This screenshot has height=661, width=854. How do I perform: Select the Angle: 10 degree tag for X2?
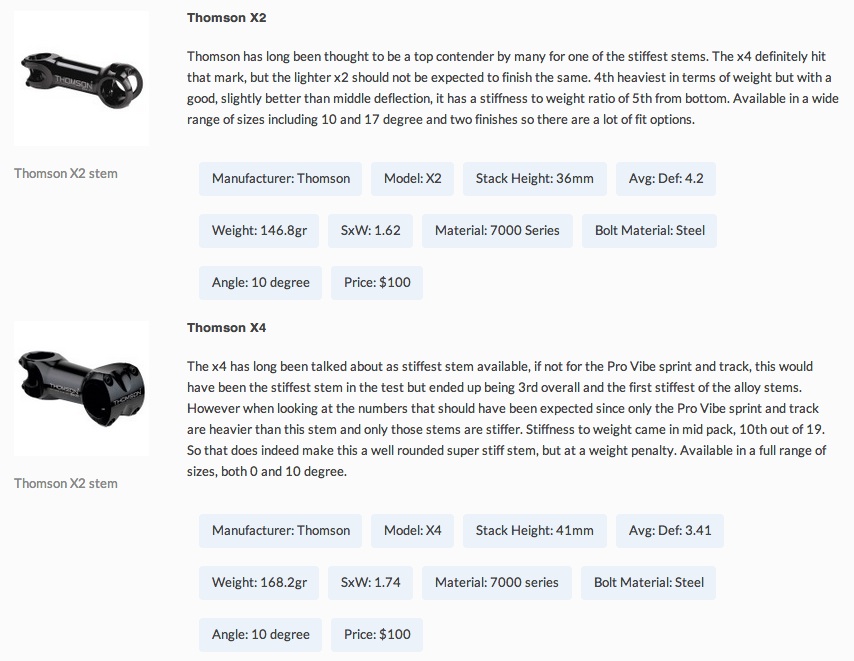[261, 283]
